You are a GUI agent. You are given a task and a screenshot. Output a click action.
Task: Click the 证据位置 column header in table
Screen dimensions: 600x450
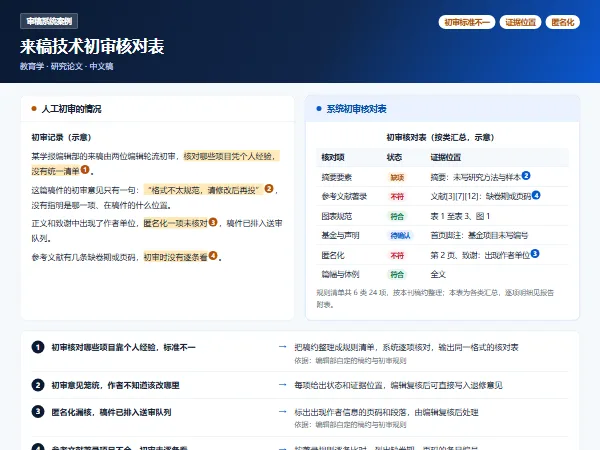[x=445, y=157]
